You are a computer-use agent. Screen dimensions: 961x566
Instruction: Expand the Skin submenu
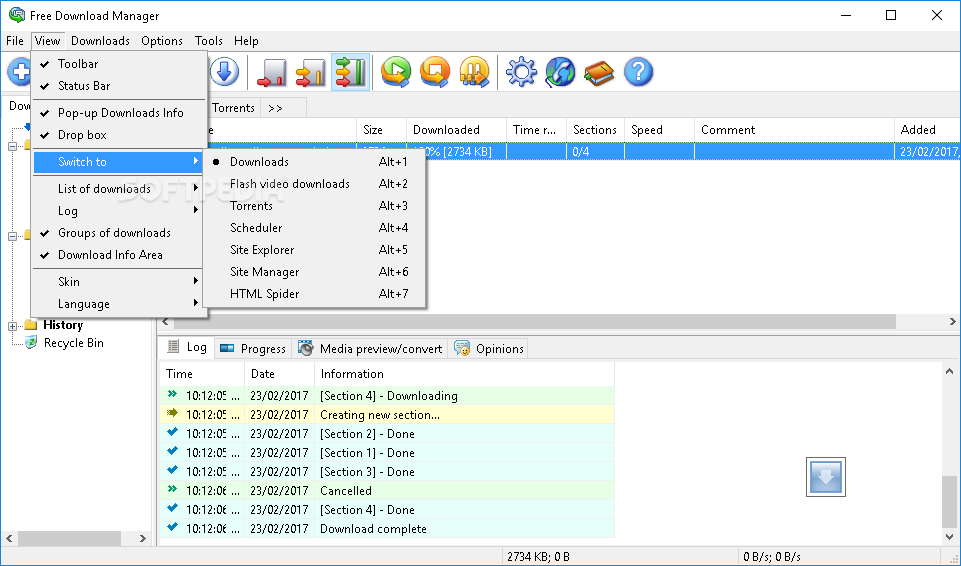(x=119, y=282)
